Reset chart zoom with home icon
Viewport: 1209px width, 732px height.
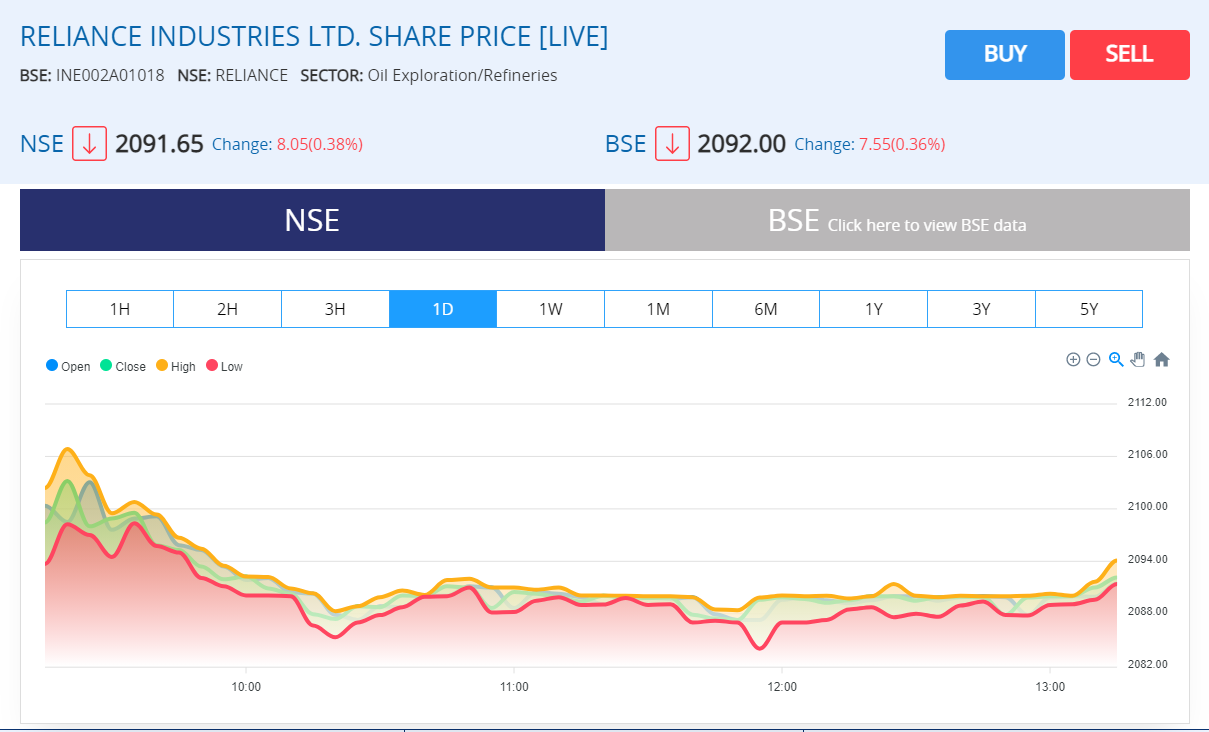click(x=1161, y=360)
